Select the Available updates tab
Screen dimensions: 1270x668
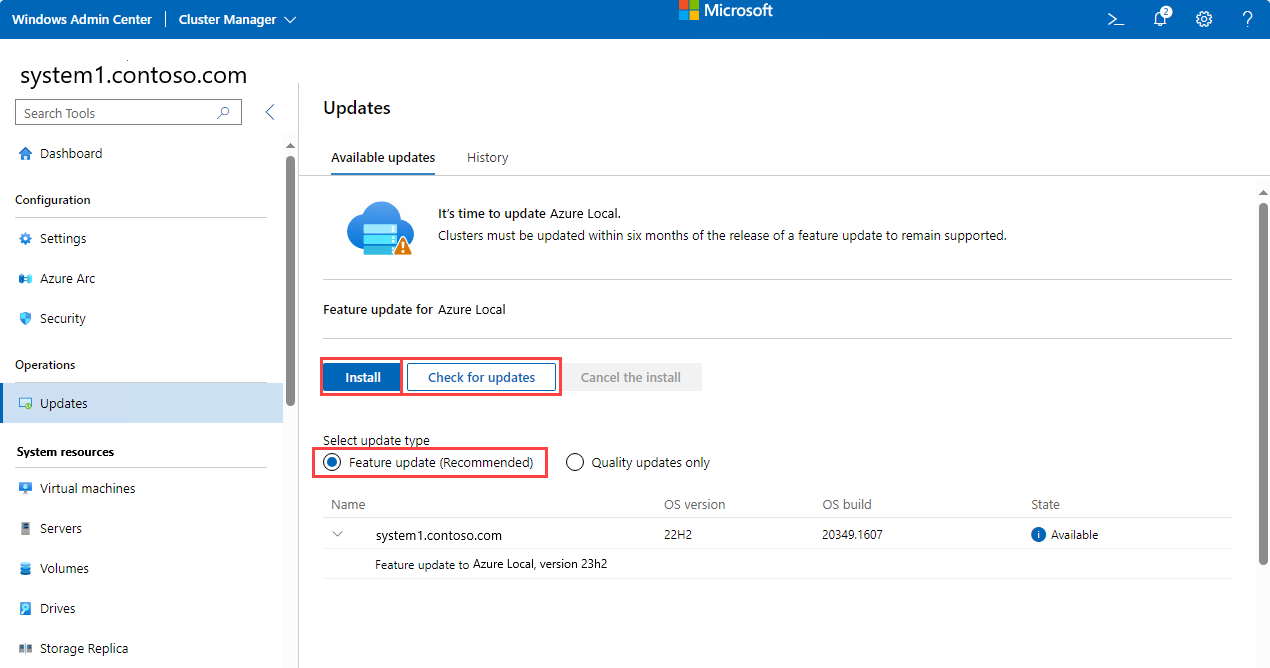click(x=383, y=157)
